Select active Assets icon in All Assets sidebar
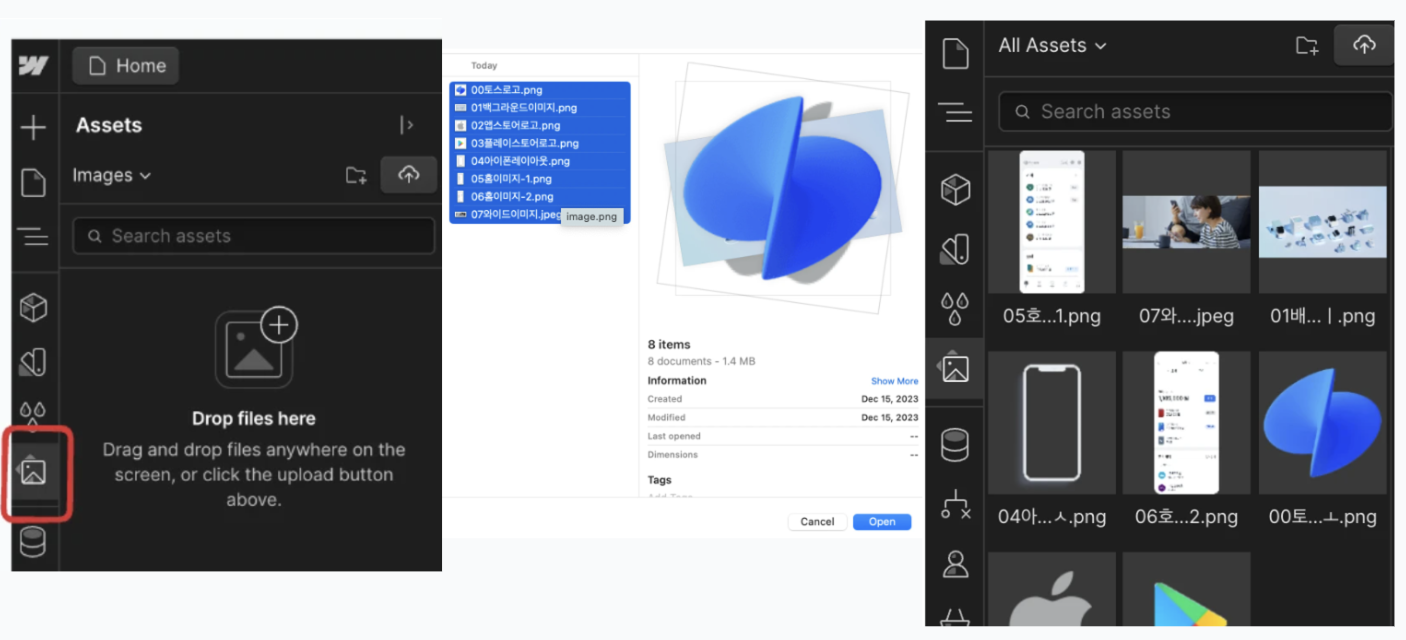 [956, 369]
